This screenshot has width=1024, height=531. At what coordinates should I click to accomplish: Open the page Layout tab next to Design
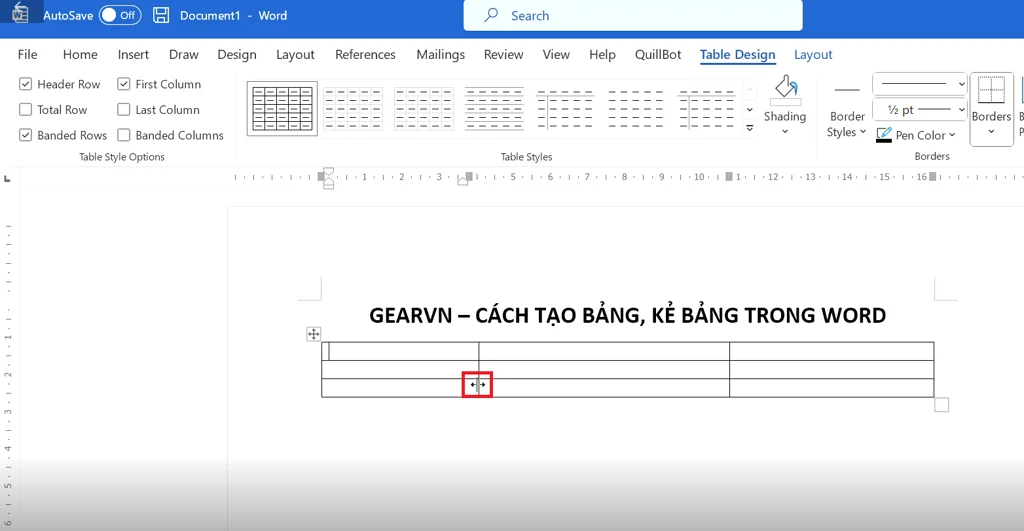pyautogui.click(x=295, y=55)
